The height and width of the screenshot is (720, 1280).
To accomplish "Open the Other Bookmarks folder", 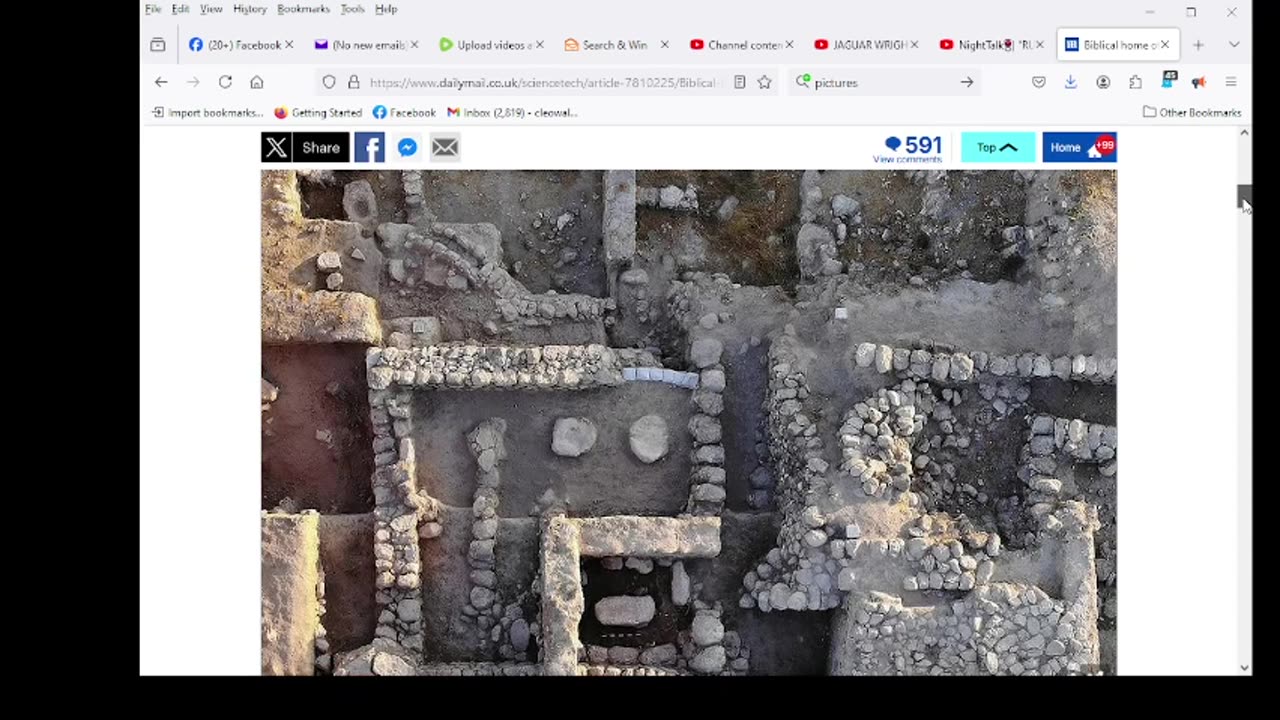I will [x=1192, y=112].
